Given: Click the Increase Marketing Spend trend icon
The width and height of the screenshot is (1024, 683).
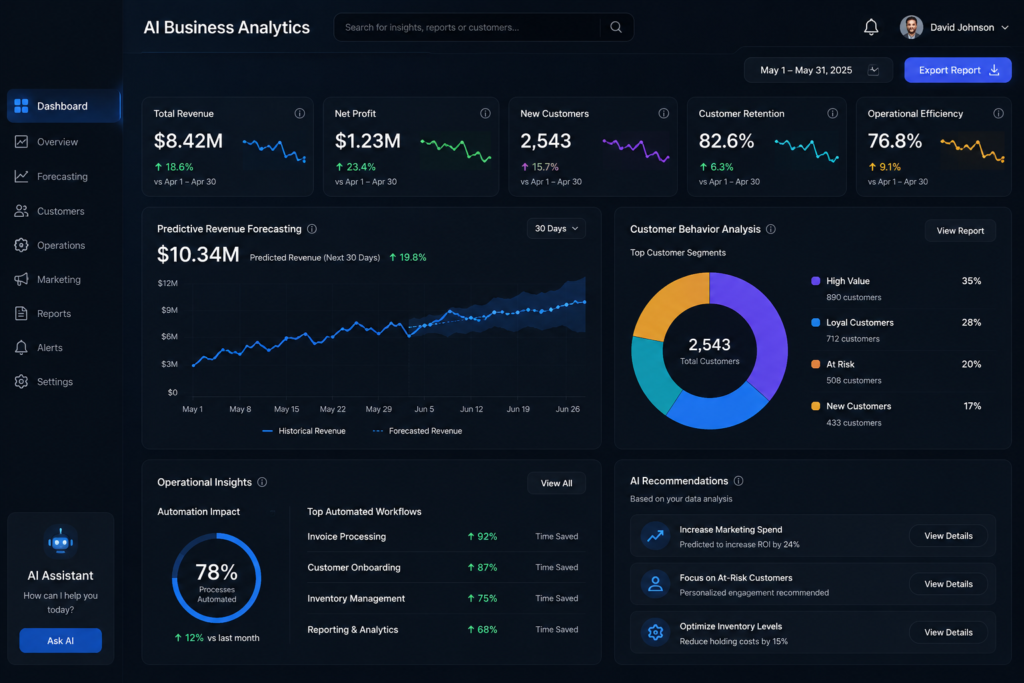Looking at the screenshot, I should pos(655,536).
